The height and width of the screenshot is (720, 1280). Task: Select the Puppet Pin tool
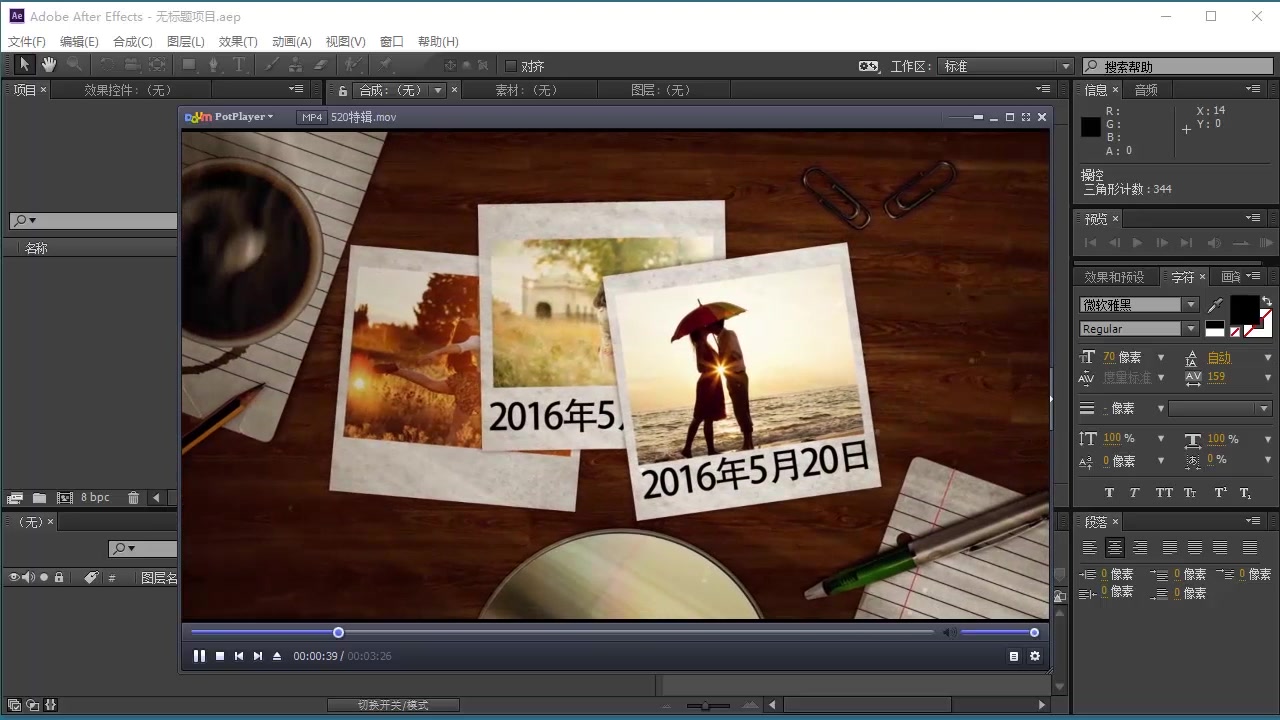[385, 65]
